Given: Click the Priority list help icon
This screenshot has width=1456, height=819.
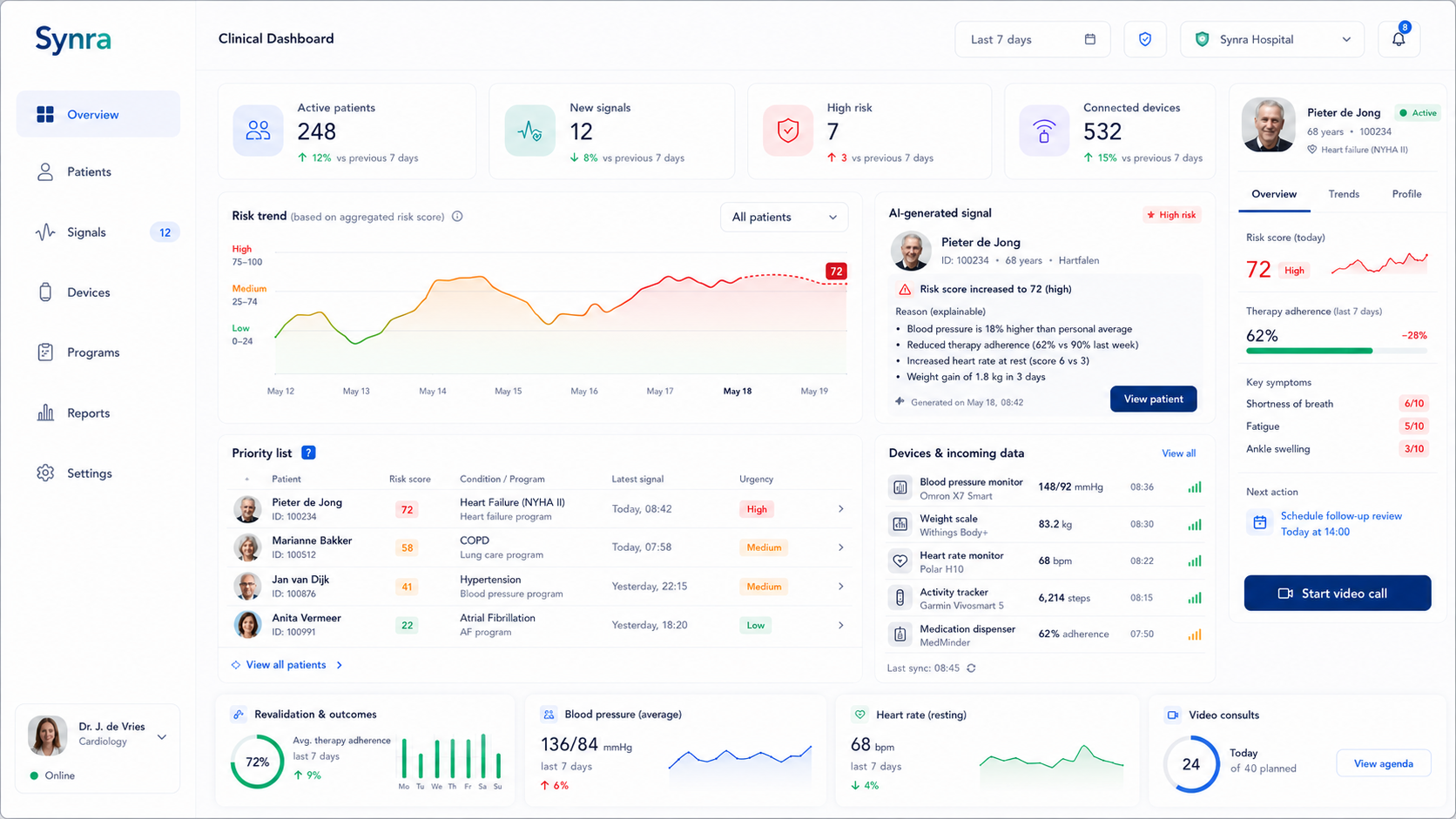Looking at the screenshot, I should 308,453.
